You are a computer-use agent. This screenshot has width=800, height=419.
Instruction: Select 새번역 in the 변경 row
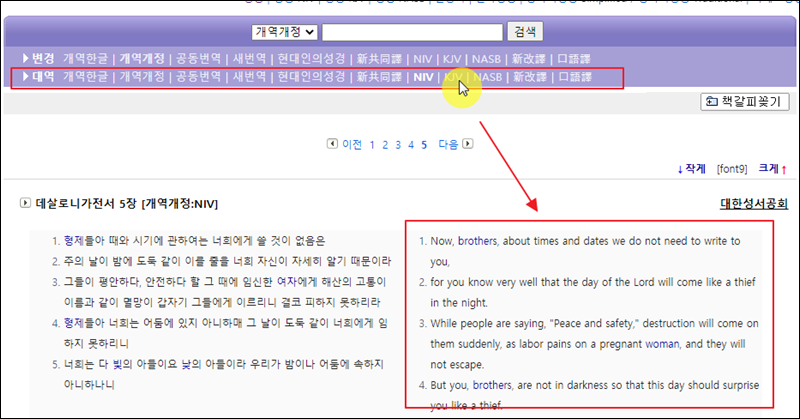249,59
